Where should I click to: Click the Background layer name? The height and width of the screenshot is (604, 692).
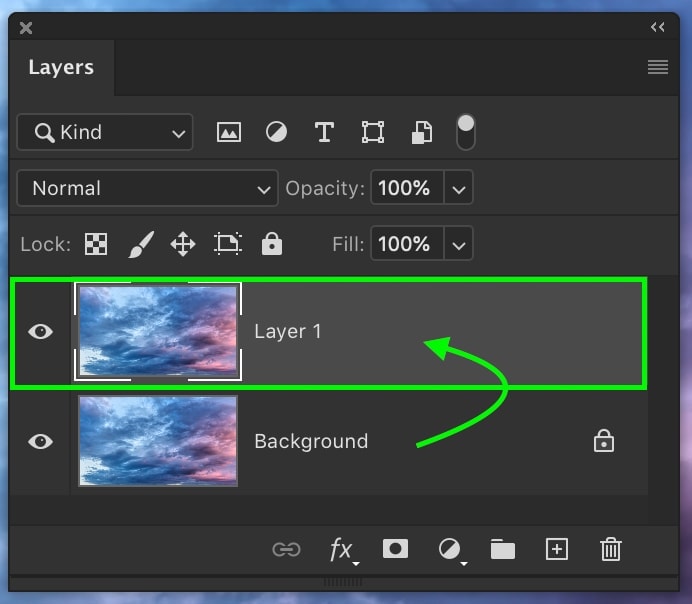click(x=311, y=441)
